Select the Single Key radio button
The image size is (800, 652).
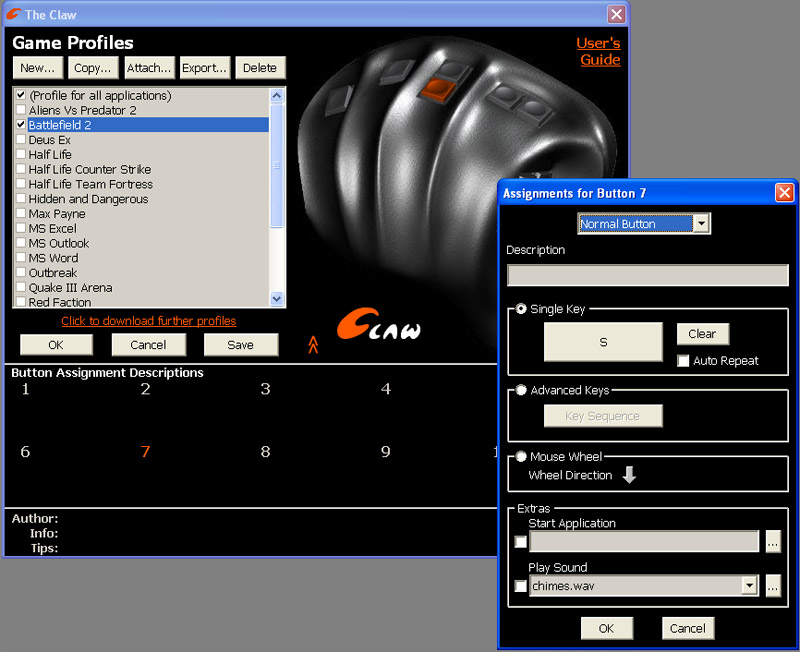521,309
